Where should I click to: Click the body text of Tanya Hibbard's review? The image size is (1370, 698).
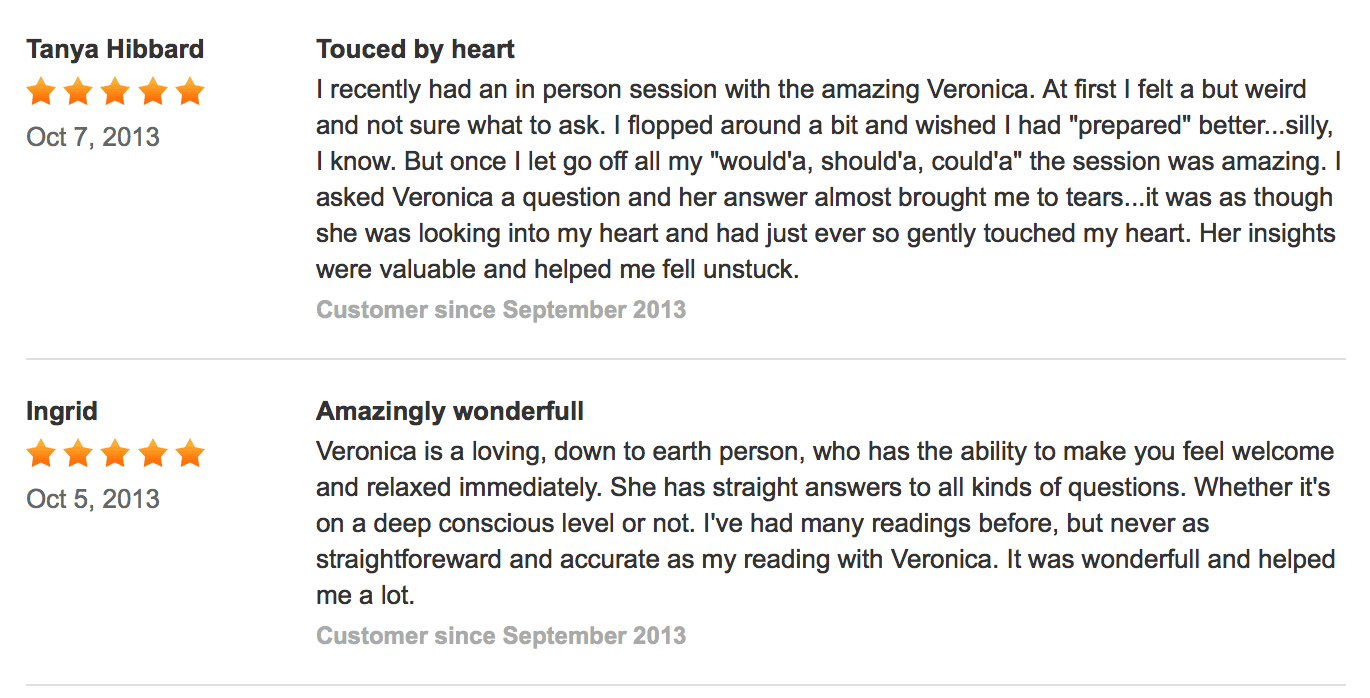coord(829,179)
